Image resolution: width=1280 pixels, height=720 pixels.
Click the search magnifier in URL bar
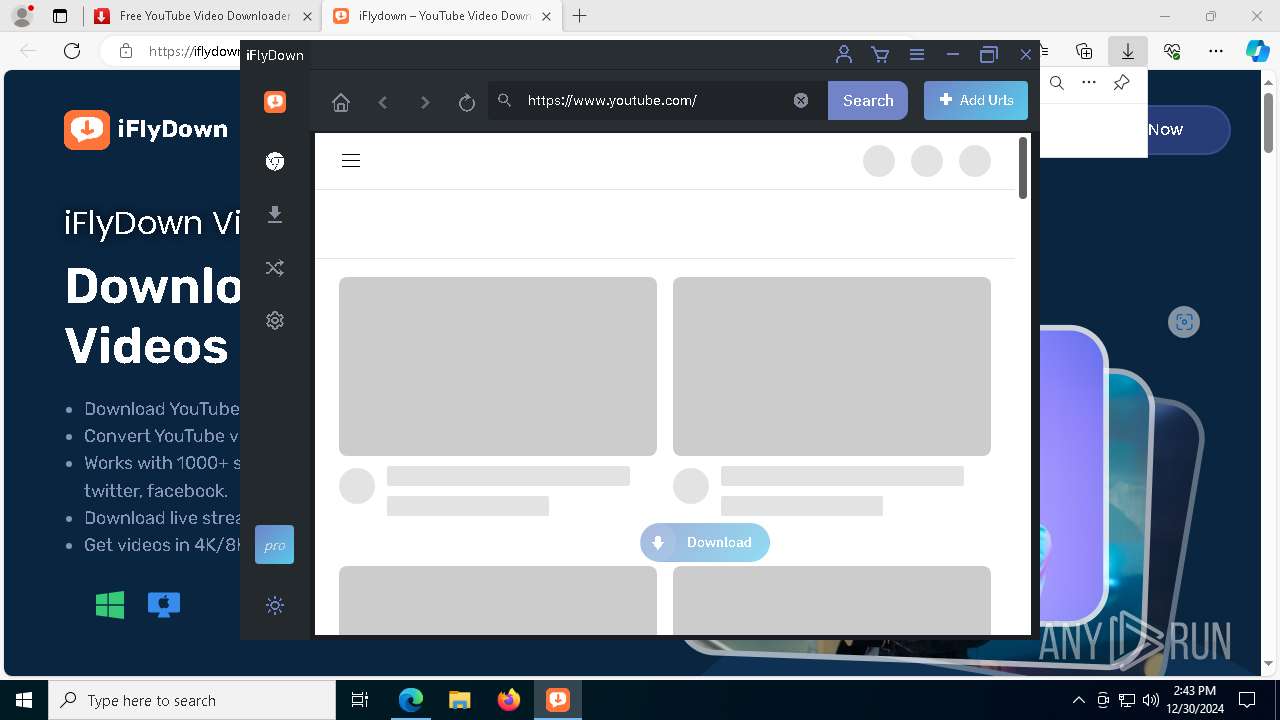point(505,100)
